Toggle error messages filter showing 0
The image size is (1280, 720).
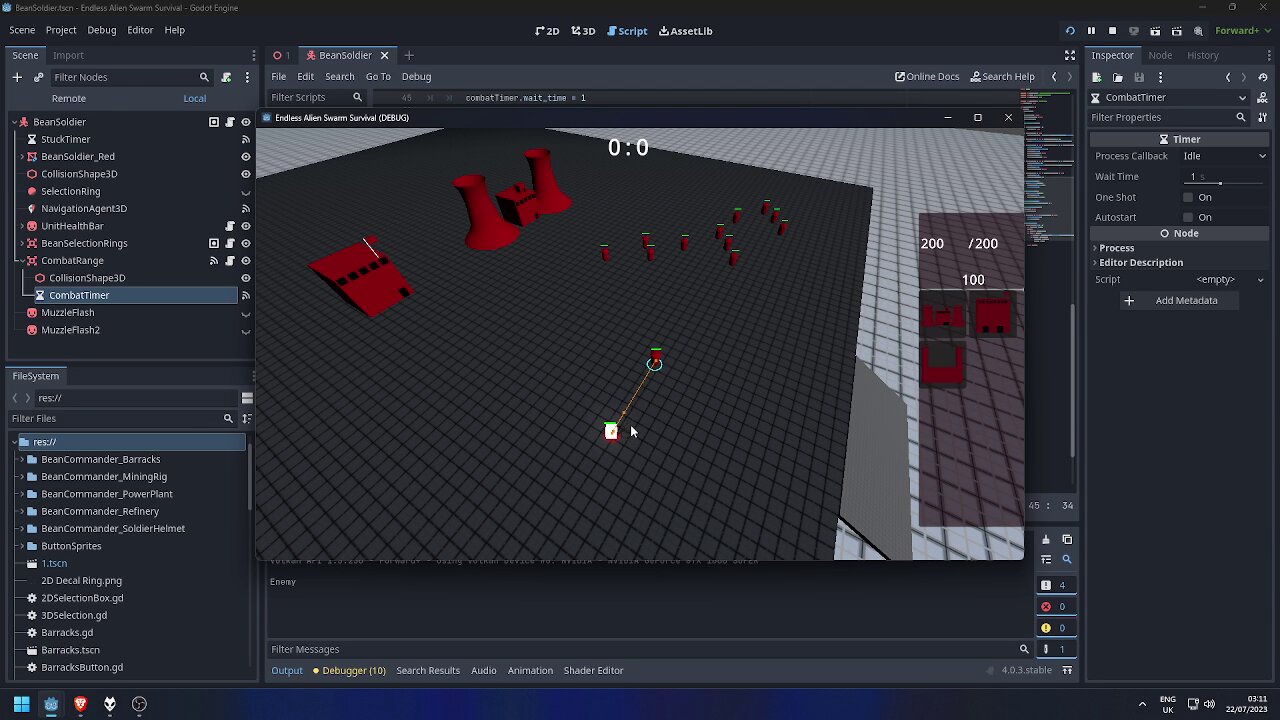click(1054, 607)
